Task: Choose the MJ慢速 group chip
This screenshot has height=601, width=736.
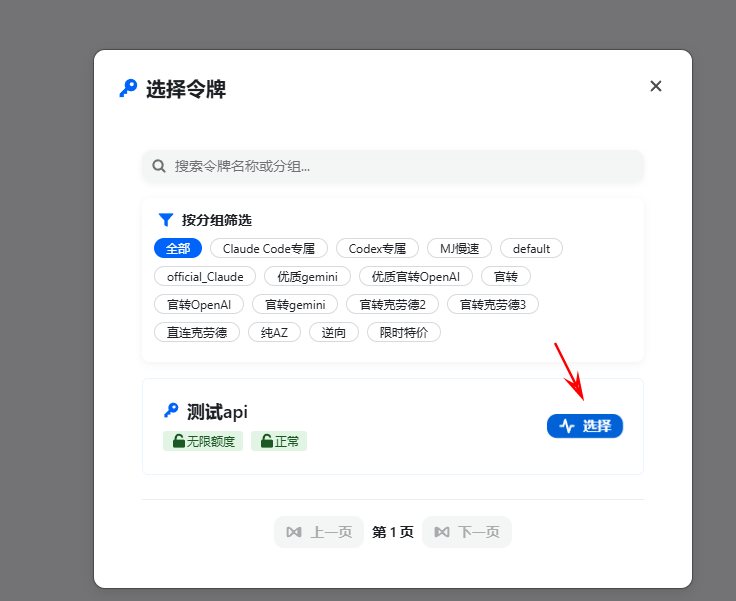Action: 460,248
